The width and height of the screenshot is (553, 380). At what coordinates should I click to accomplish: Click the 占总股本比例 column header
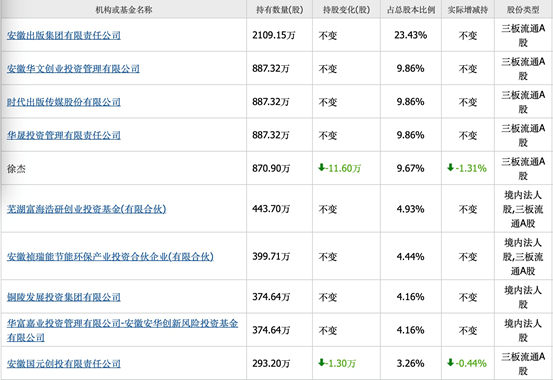(411, 10)
